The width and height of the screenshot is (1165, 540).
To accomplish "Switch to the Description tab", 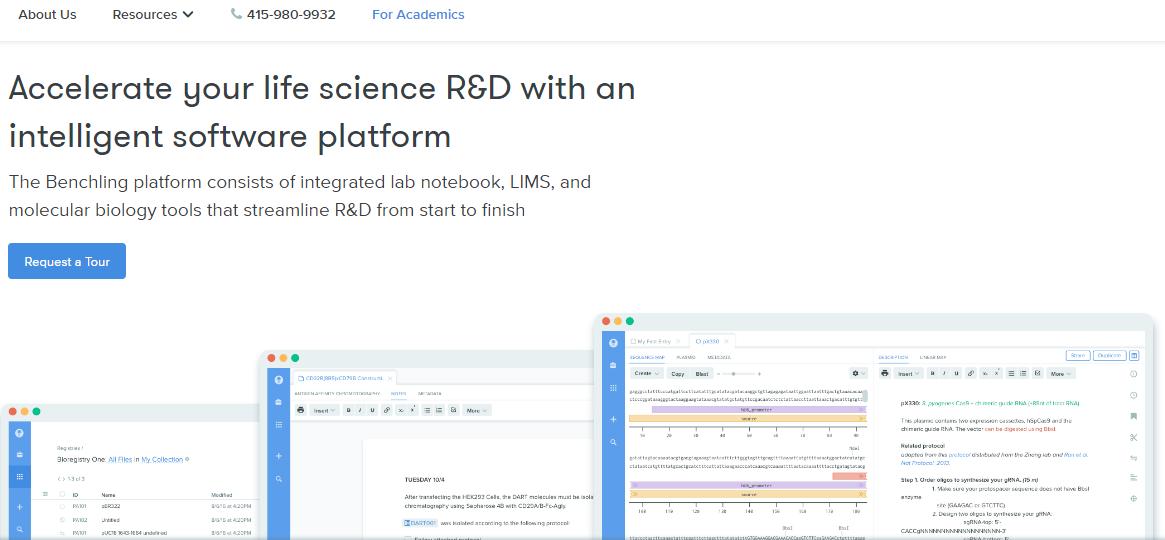I will point(894,357).
